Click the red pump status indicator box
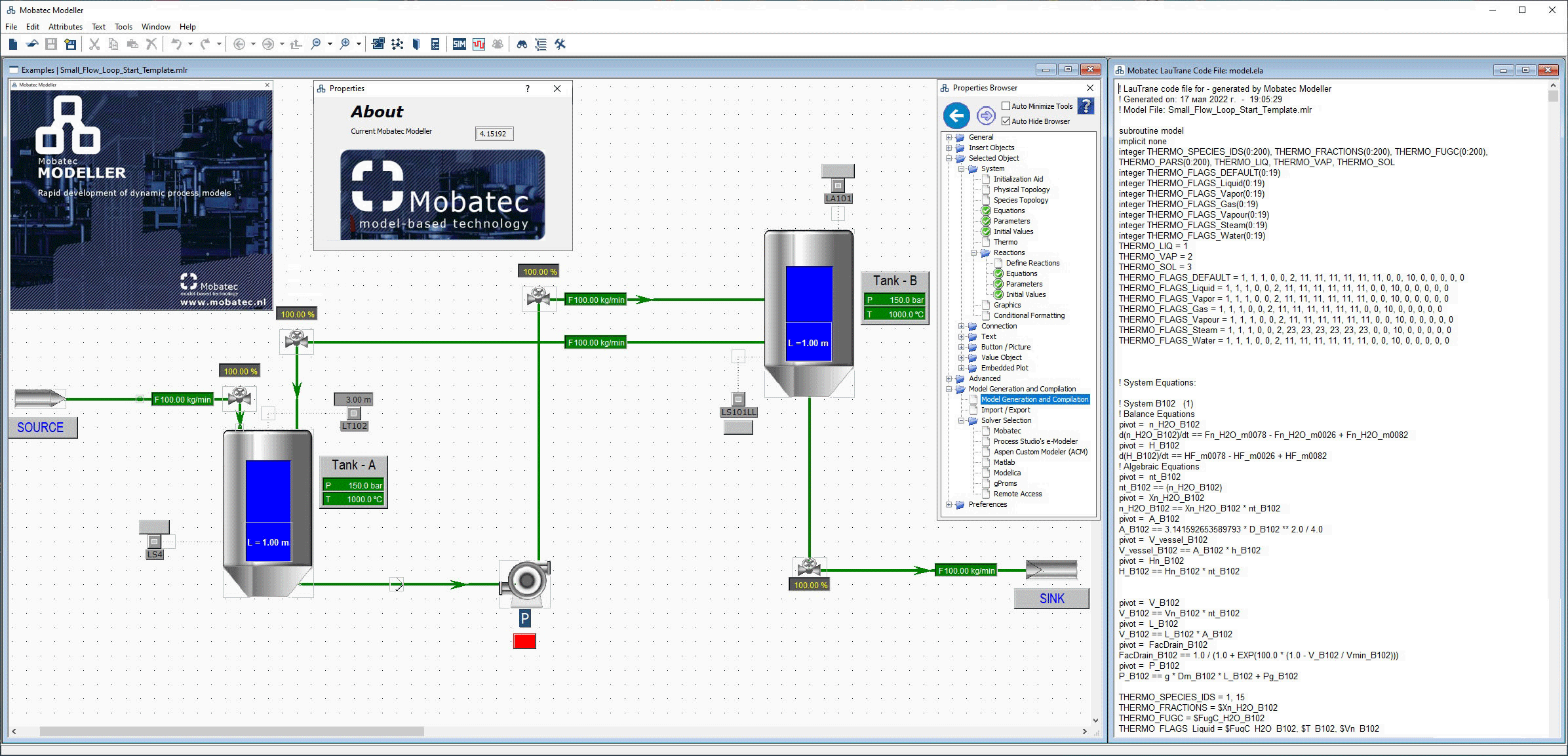This screenshot has width=1568, height=756. click(524, 641)
